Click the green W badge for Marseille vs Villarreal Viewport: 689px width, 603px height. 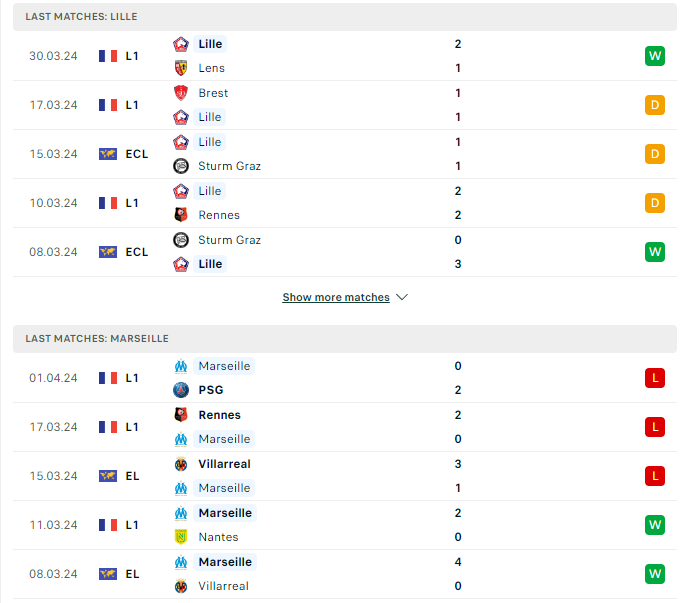pyautogui.click(x=655, y=574)
